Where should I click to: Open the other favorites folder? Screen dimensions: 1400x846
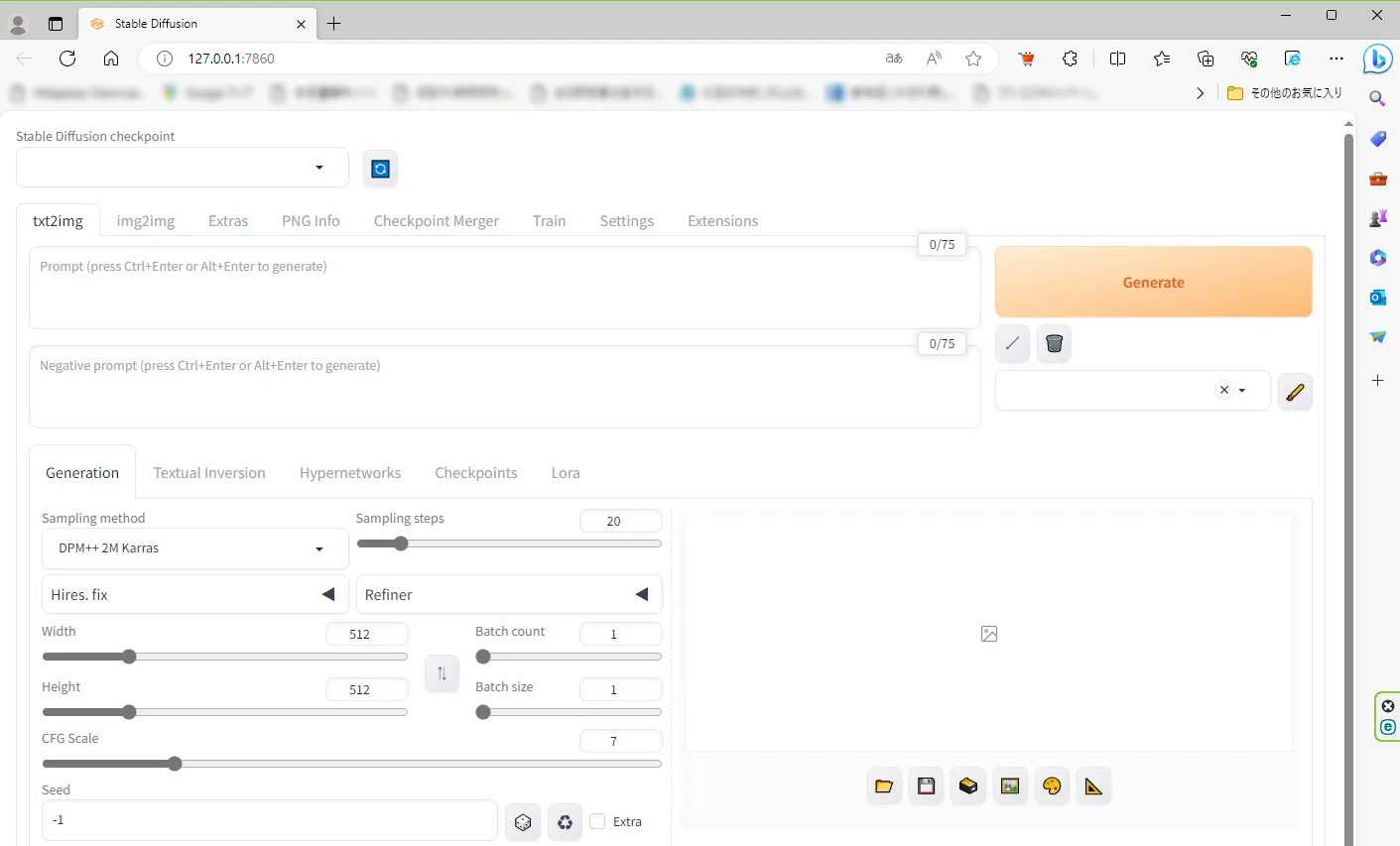1285,93
